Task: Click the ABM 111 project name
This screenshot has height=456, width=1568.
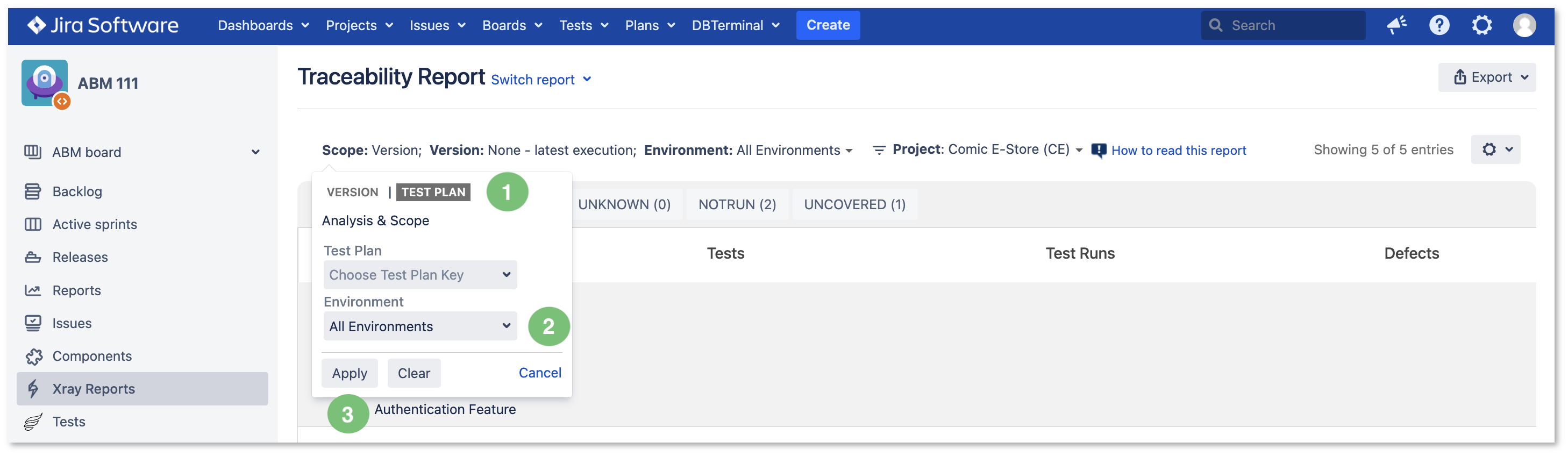Action: coord(108,83)
